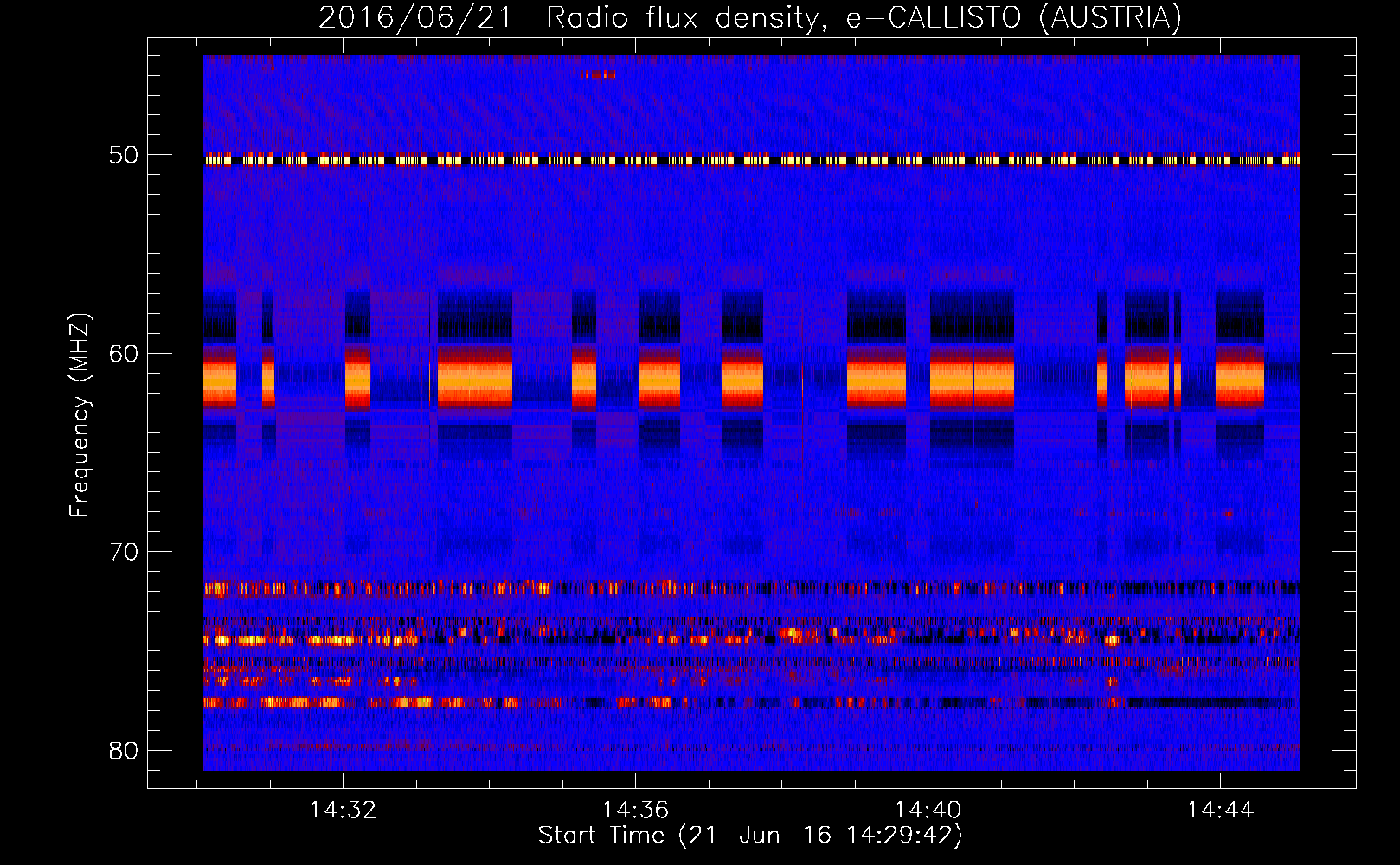Image resolution: width=1400 pixels, height=865 pixels.
Task: Click the 14:44 time tick label
Action: pos(1220,811)
